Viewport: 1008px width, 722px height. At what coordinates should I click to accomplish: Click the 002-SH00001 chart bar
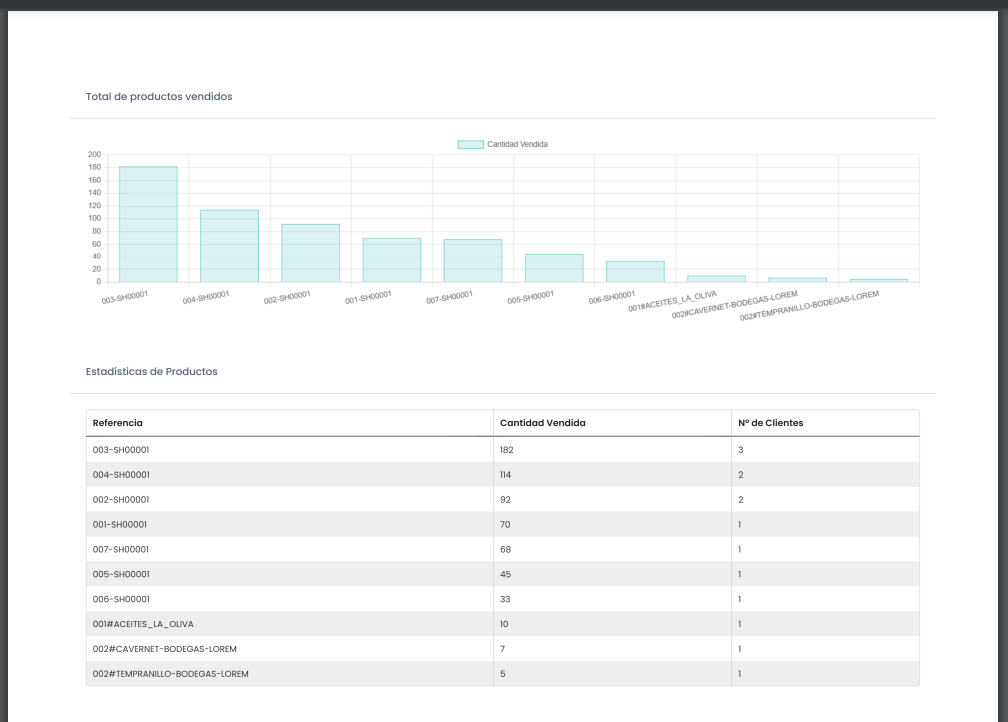coord(310,253)
